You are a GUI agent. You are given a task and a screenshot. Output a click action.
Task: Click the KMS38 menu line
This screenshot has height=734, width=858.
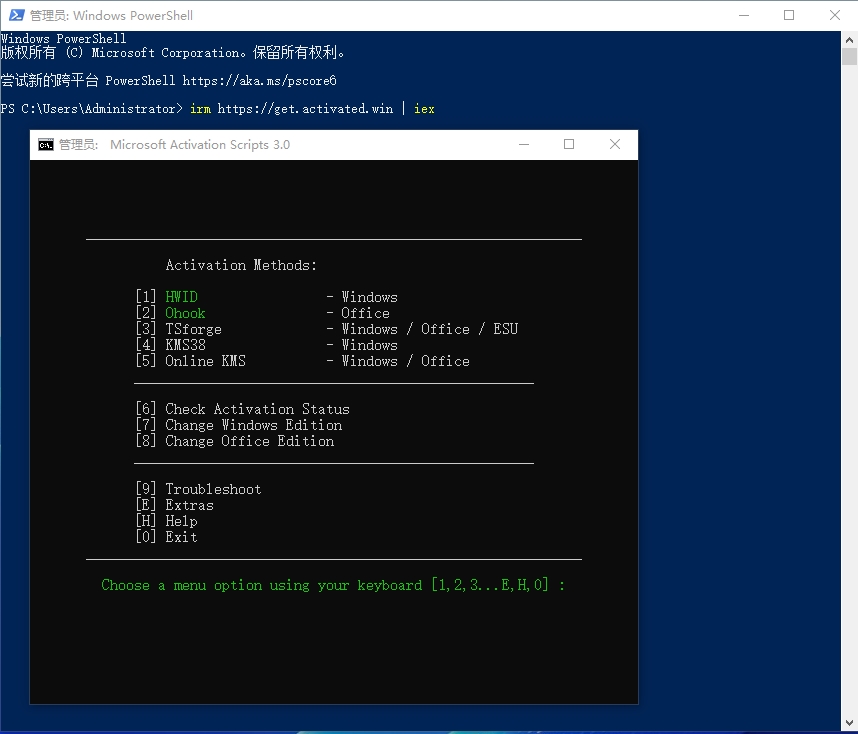[x=266, y=345]
